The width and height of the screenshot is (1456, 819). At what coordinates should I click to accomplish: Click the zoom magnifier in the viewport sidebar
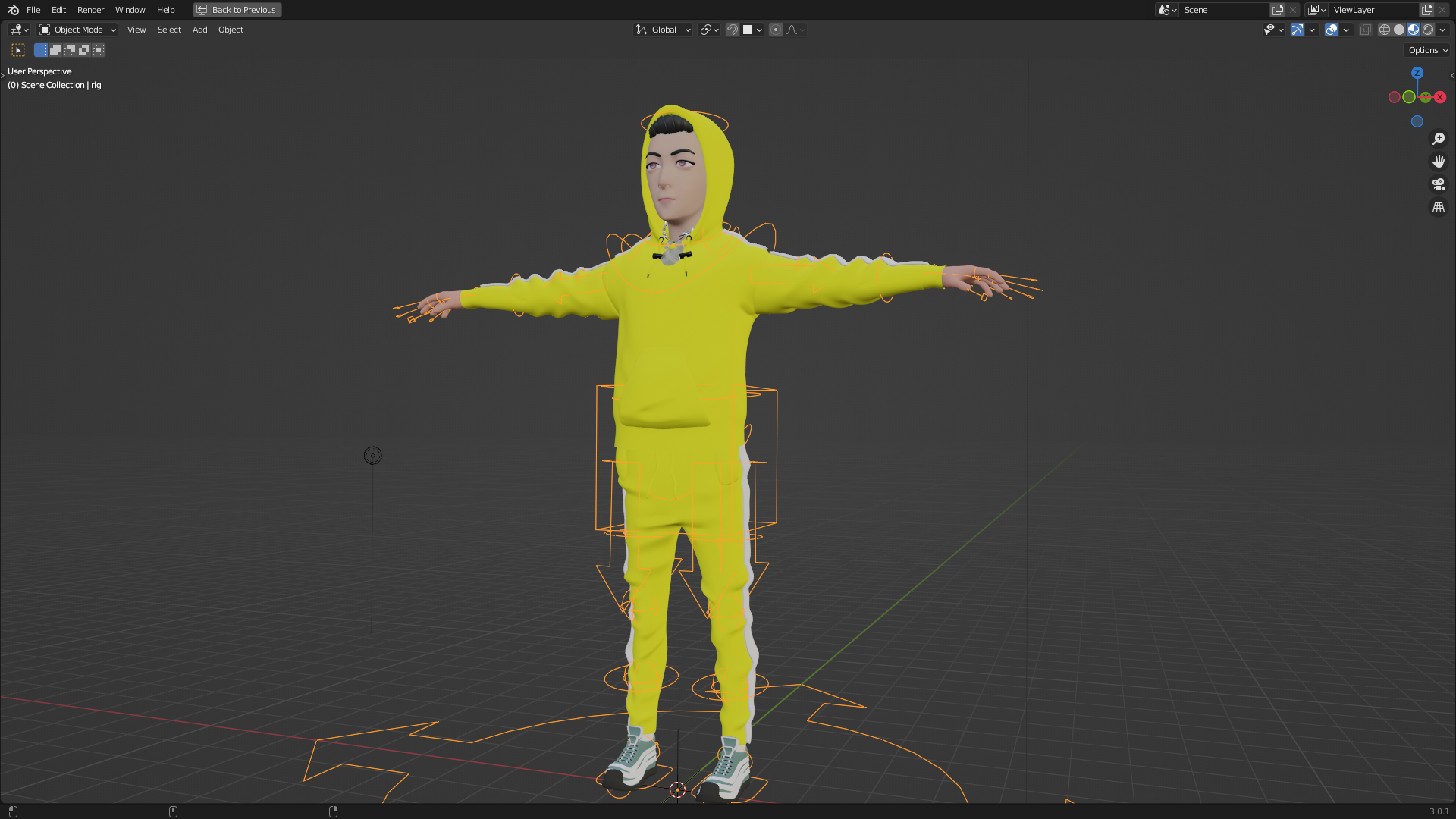(x=1439, y=138)
